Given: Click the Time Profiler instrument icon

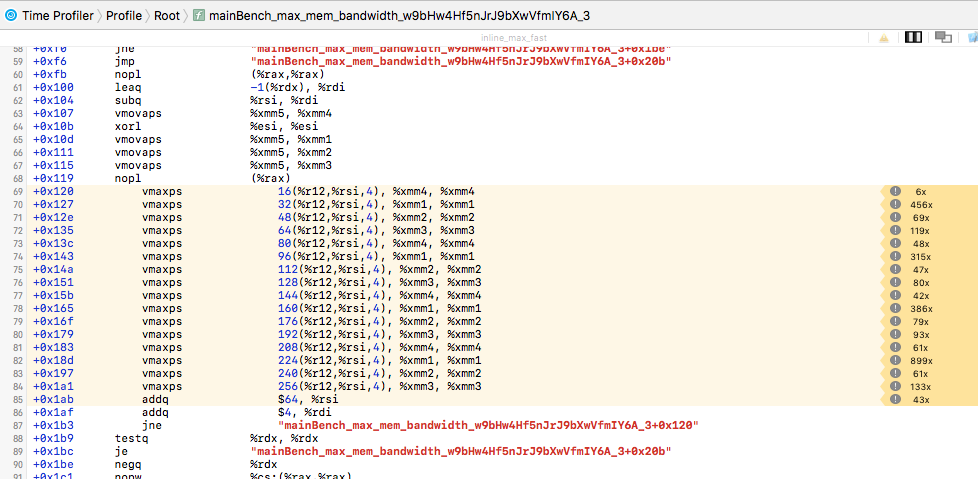Looking at the screenshot, I should 11,16.
